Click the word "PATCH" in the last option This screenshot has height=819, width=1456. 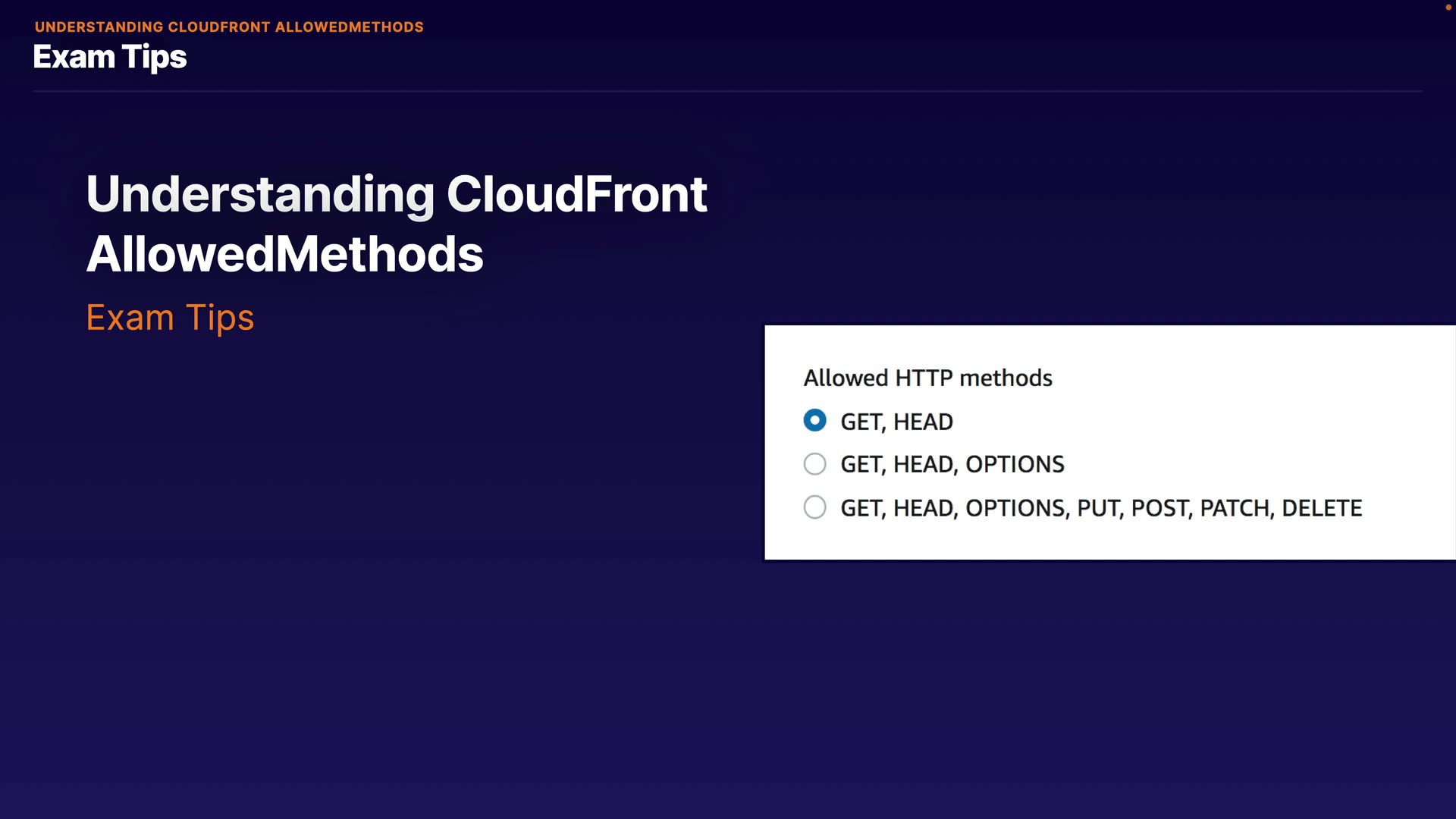1233,508
